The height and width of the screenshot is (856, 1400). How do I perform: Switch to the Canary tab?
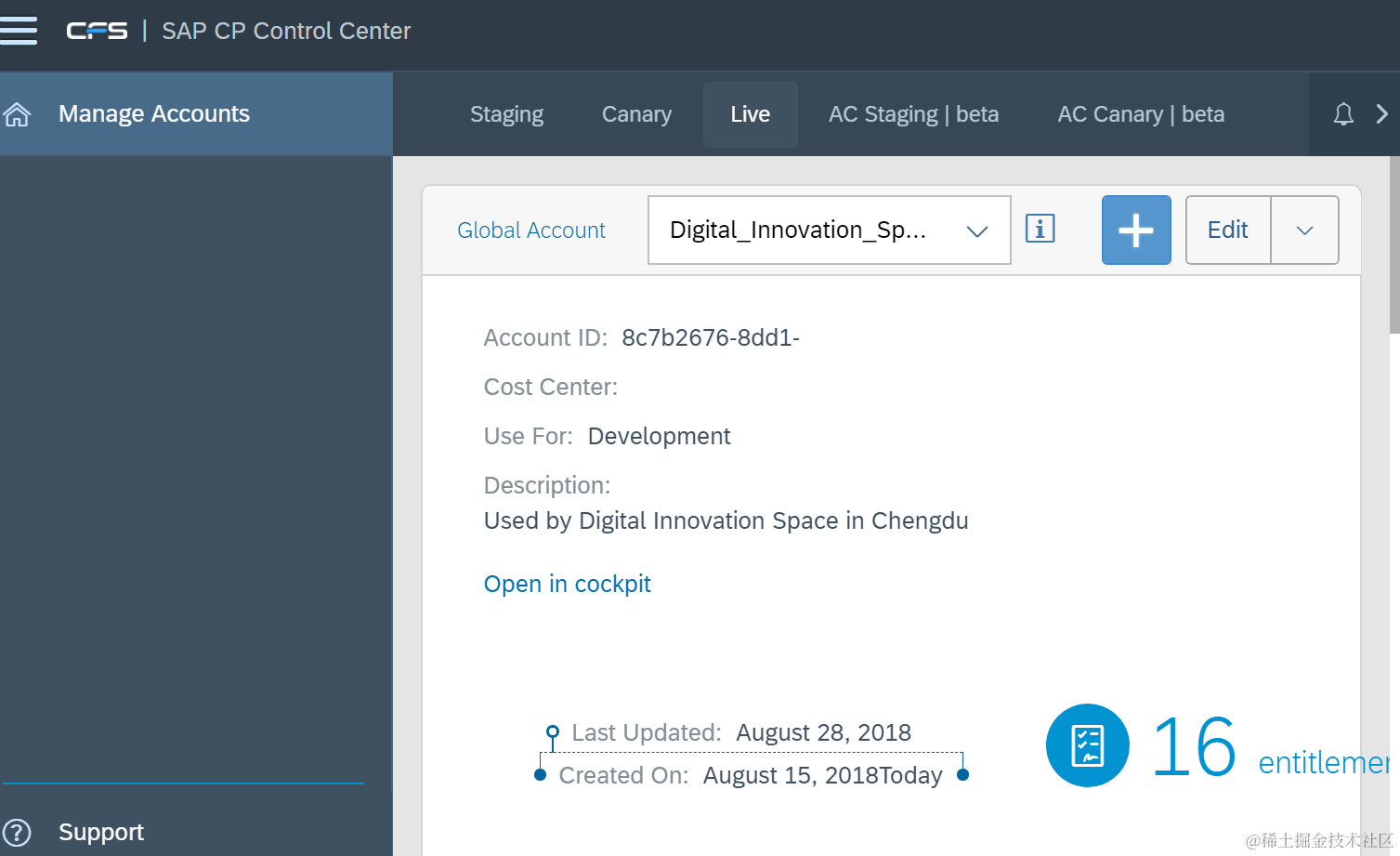click(636, 114)
